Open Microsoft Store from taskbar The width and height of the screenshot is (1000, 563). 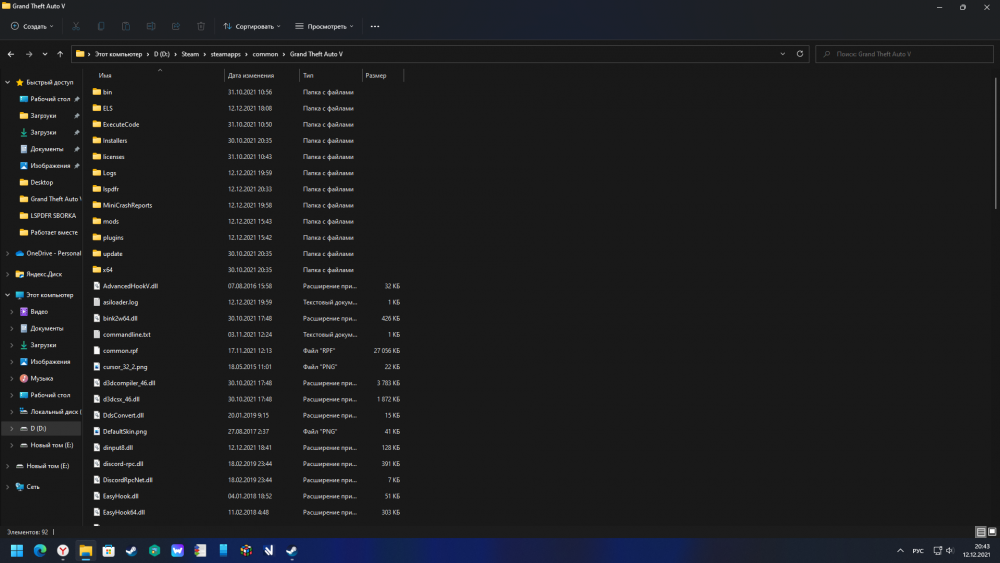coord(108,550)
